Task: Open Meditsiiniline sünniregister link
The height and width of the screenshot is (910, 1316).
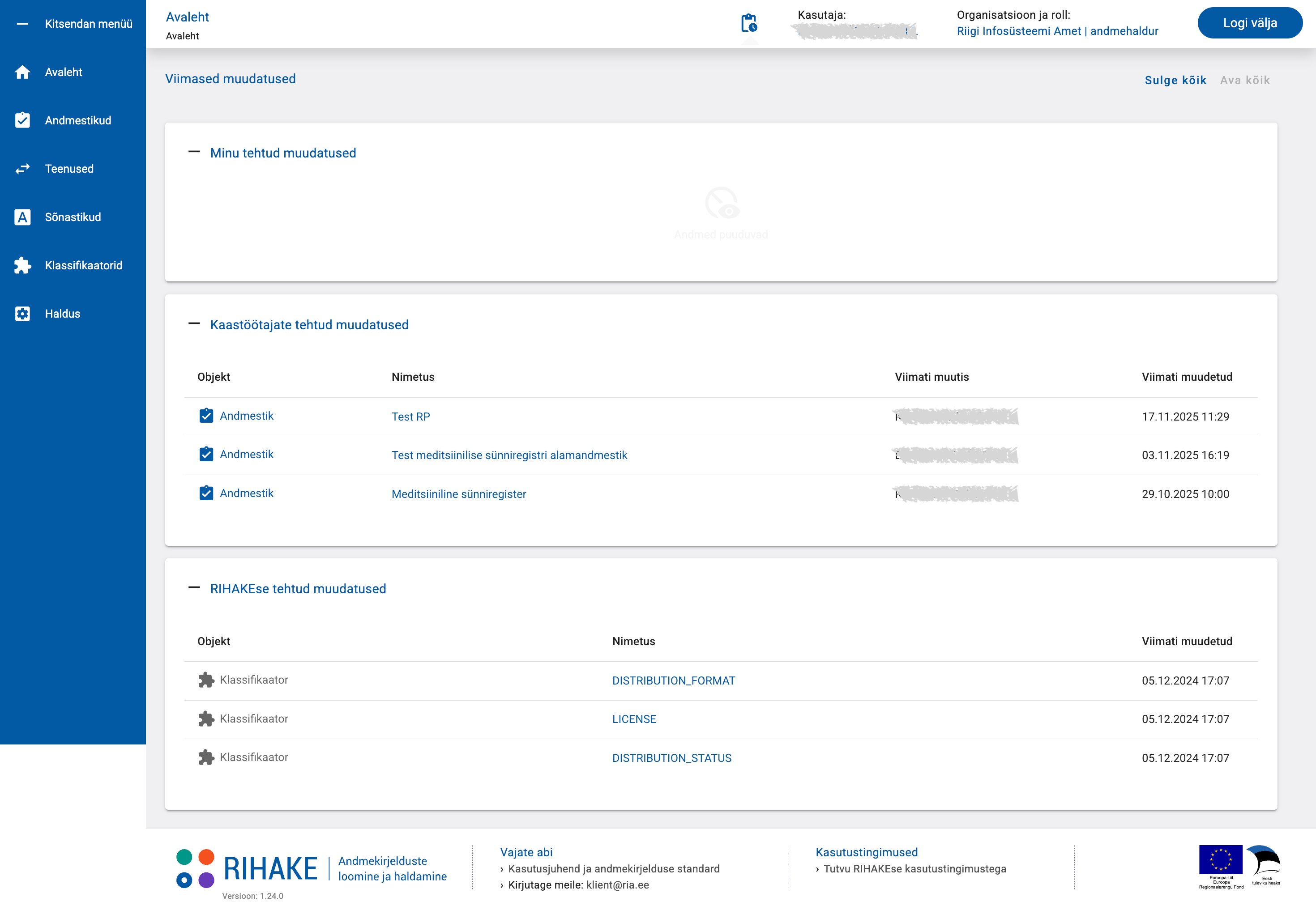Action: (x=459, y=494)
